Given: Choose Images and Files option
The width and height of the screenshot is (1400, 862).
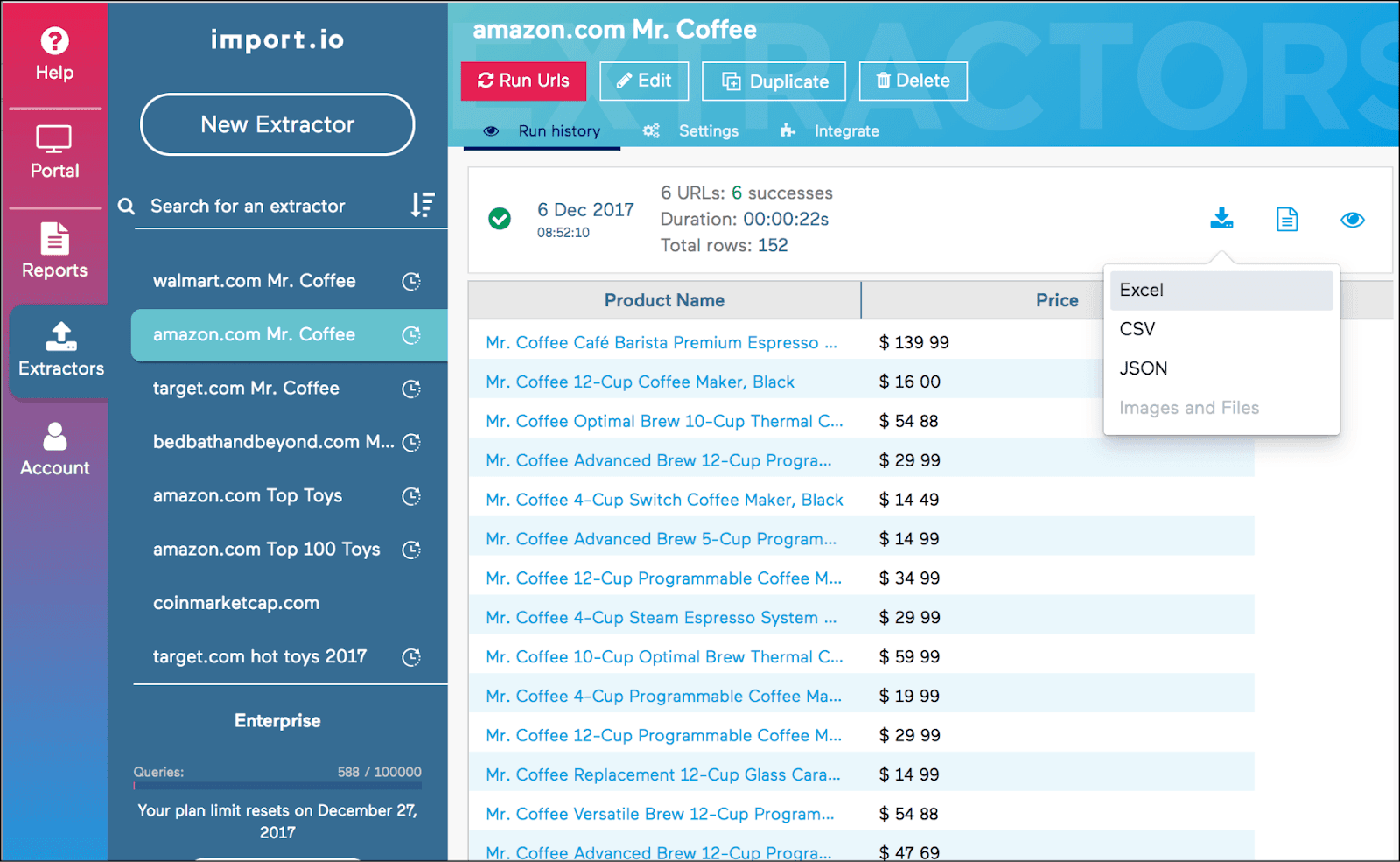Looking at the screenshot, I should tap(1221, 408).
